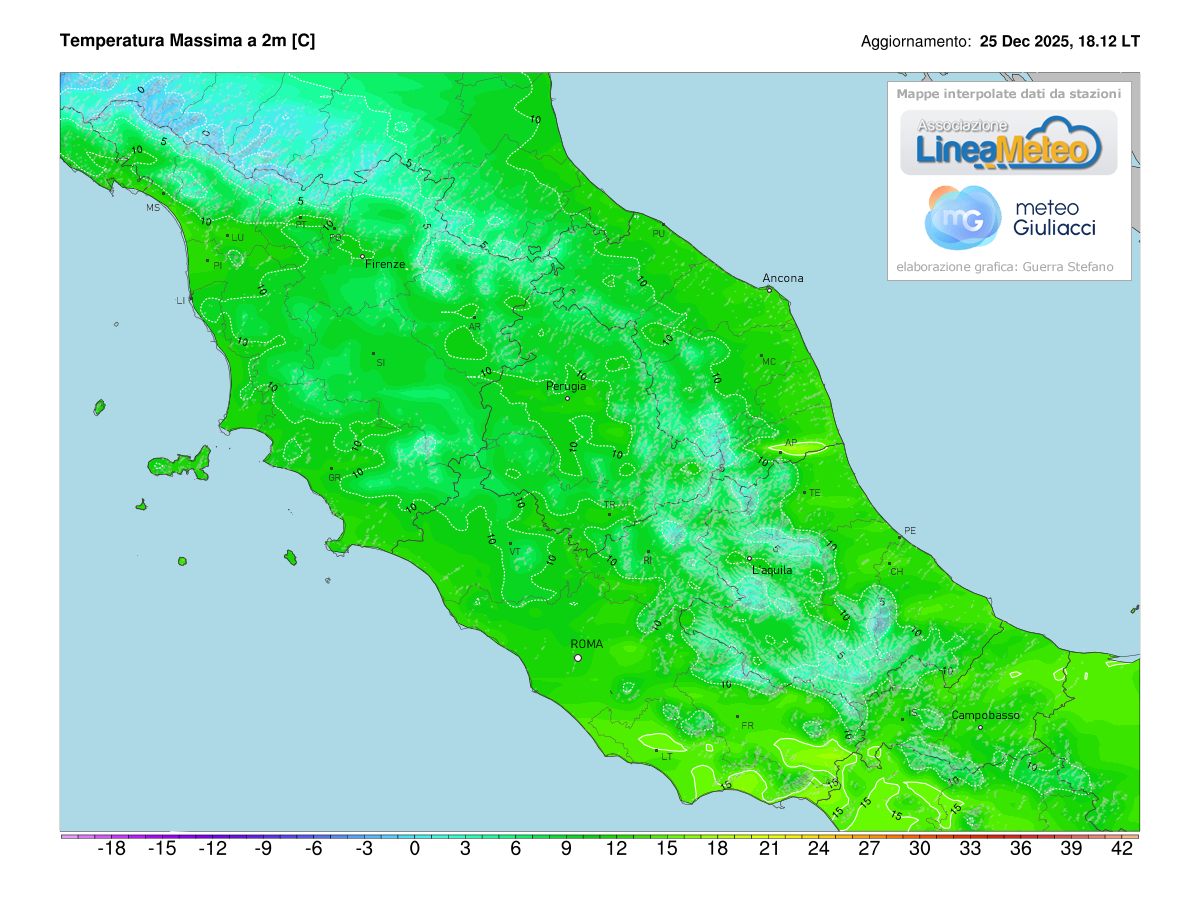1200x900 pixels.
Task: Select the 15 value on temperature scale
Action: coord(666,847)
